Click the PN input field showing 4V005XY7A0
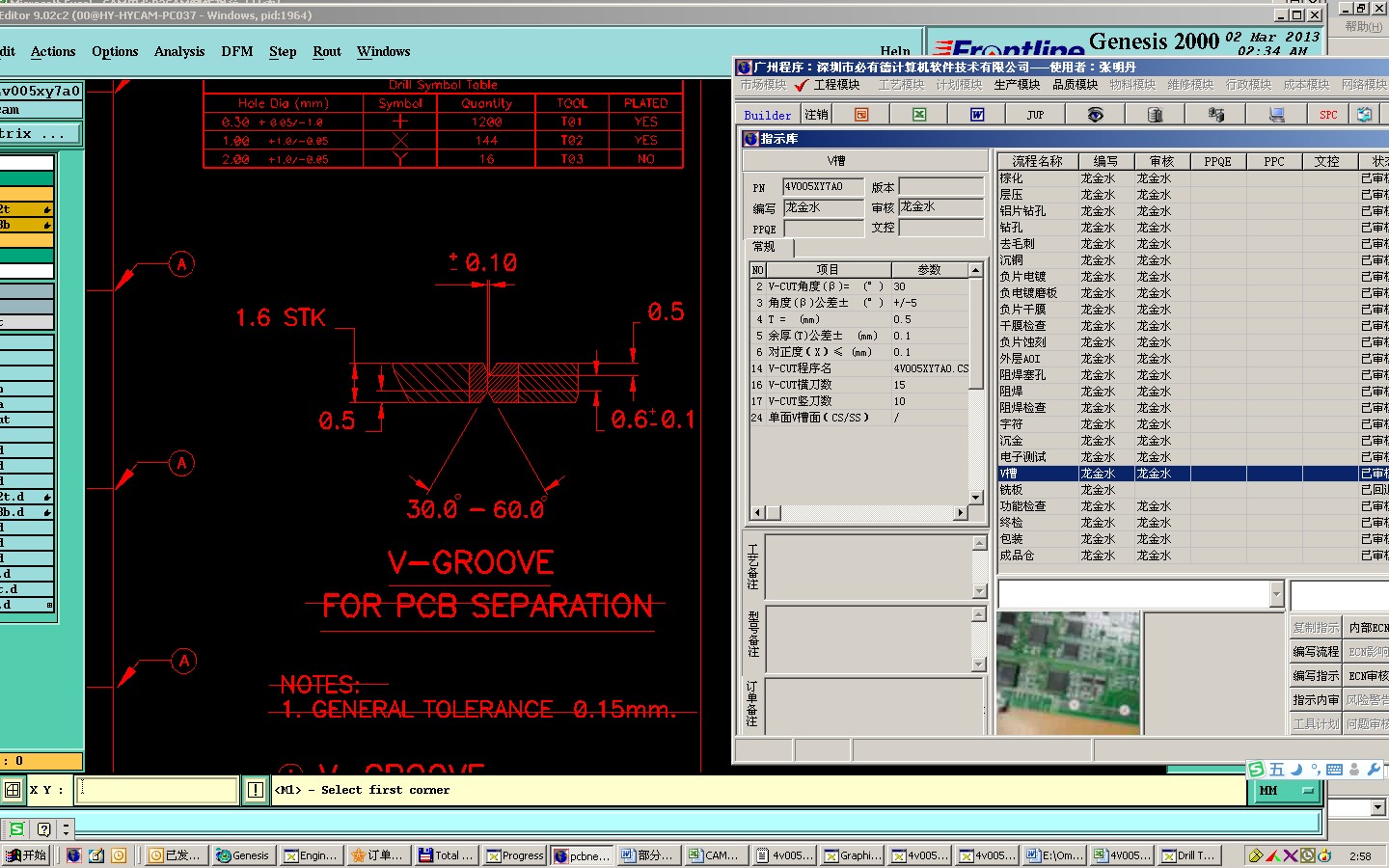 pos(823,187)
